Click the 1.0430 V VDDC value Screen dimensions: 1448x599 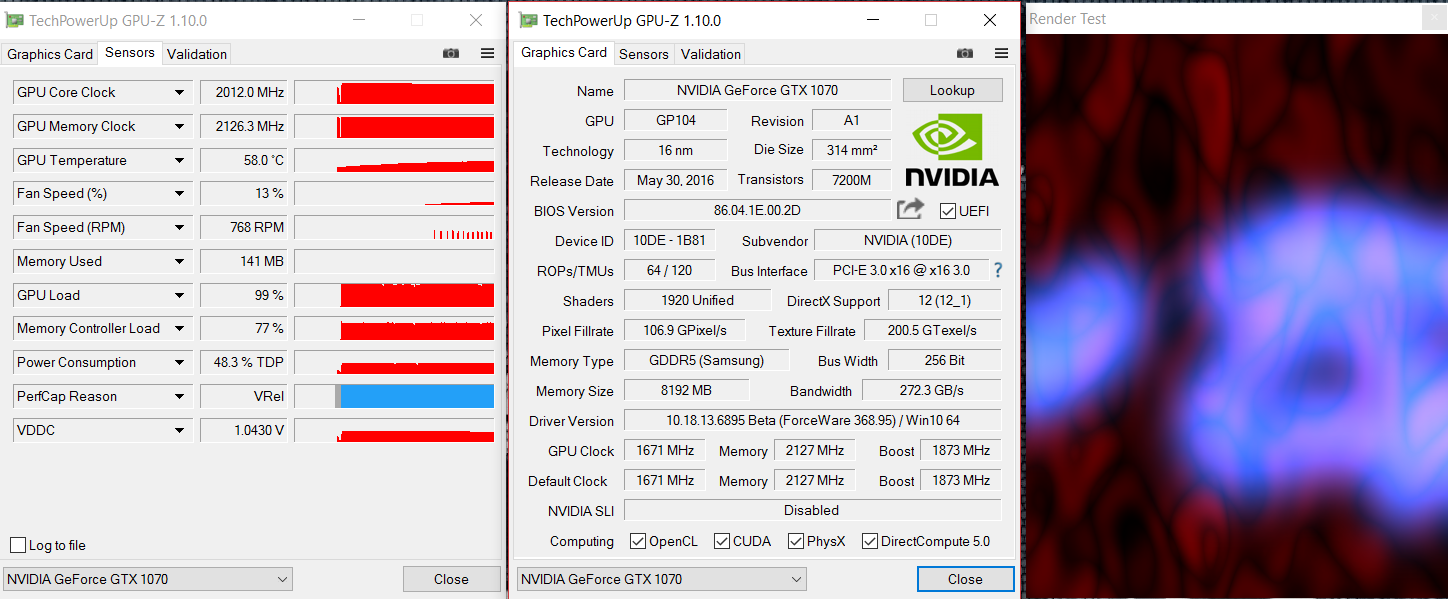click(245, 430)
